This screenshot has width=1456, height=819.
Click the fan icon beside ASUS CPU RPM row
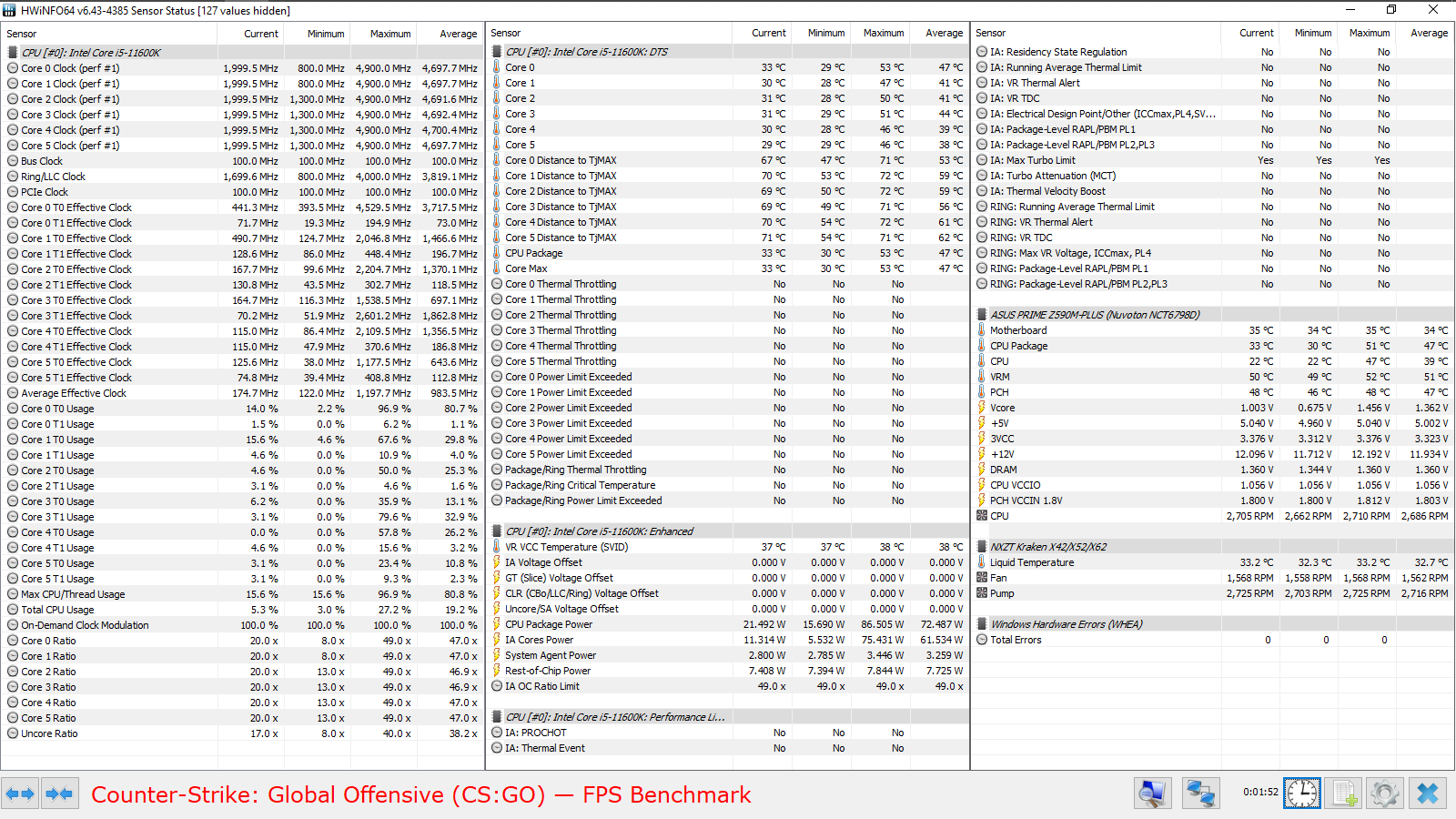[x=982, y=516]
